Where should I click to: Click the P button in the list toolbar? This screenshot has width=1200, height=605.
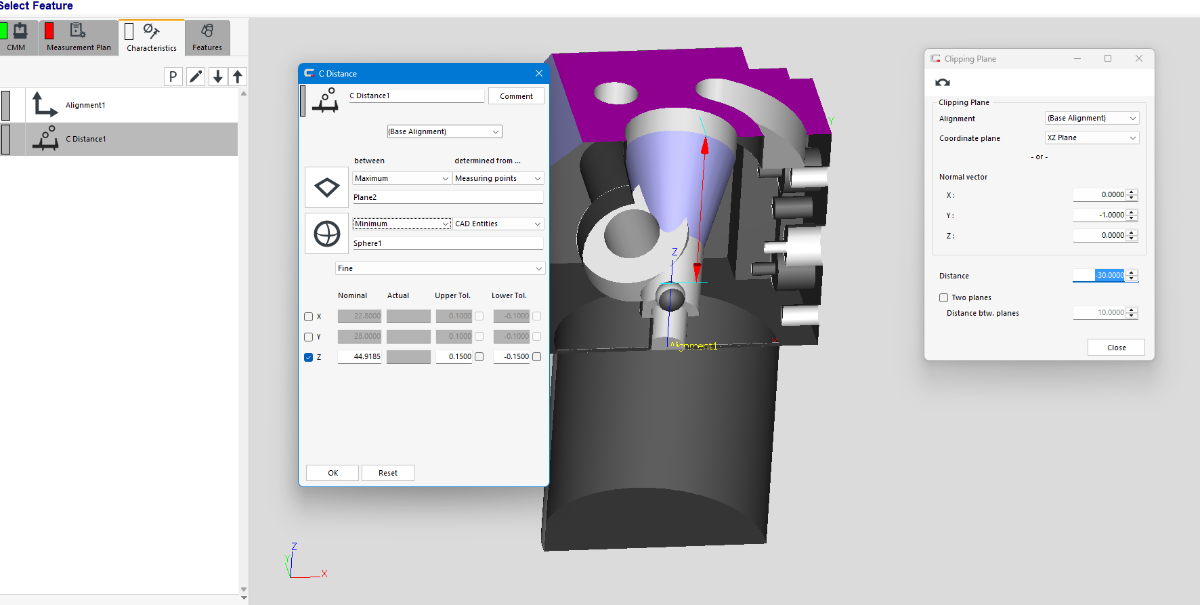tap(172, 77)
